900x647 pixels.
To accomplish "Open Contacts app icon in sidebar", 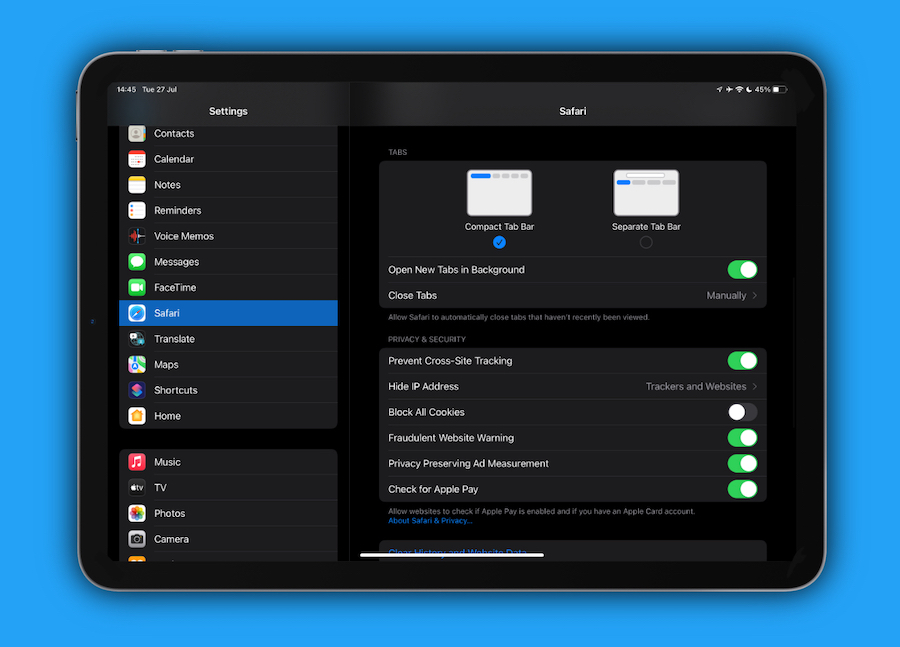I will 137,133.
